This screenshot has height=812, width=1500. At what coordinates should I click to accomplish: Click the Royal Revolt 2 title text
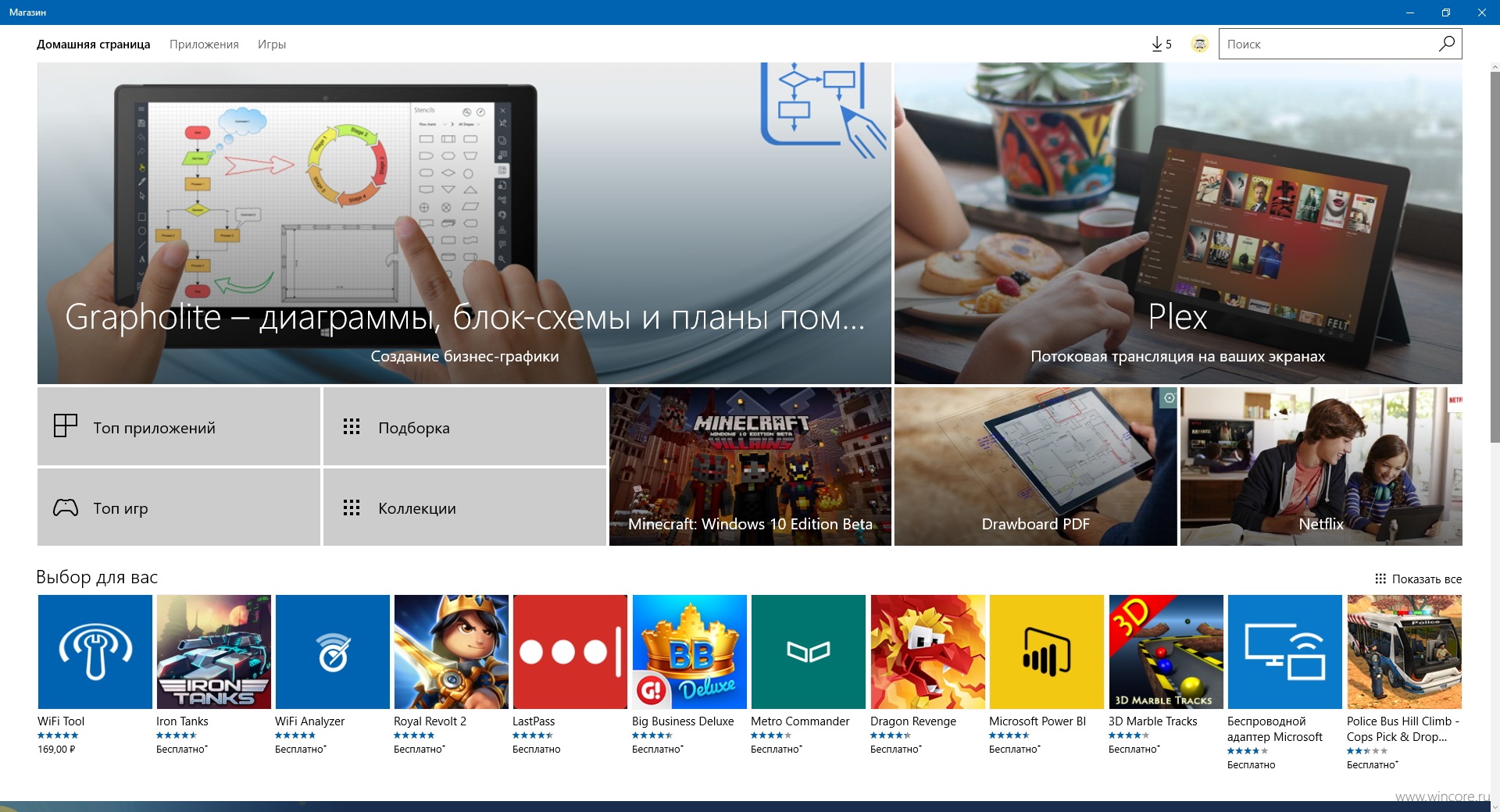(x=430, y=721)
